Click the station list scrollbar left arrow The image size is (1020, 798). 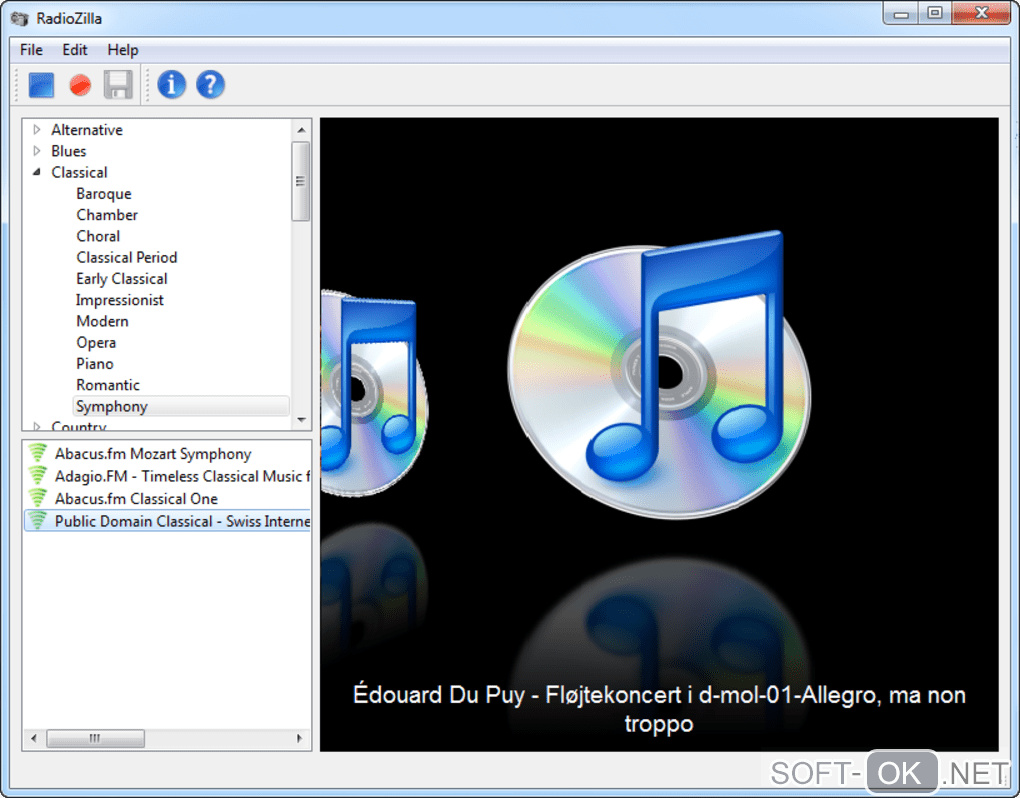point(34,738)
